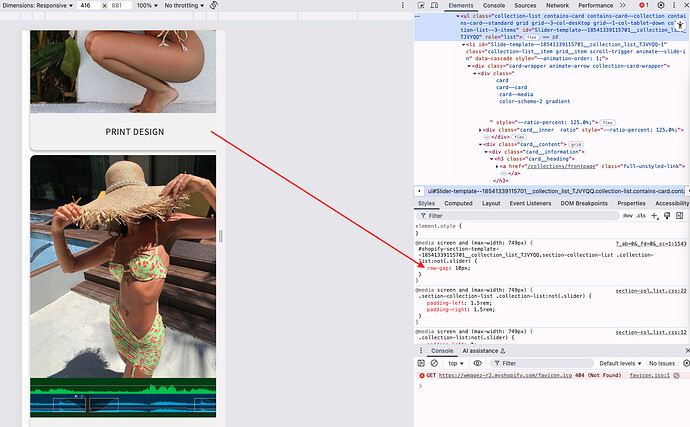Viewport: 690px width, 427px height.
Task: Open the favicon.ico 404 URL link
Action: pos(505,375)
